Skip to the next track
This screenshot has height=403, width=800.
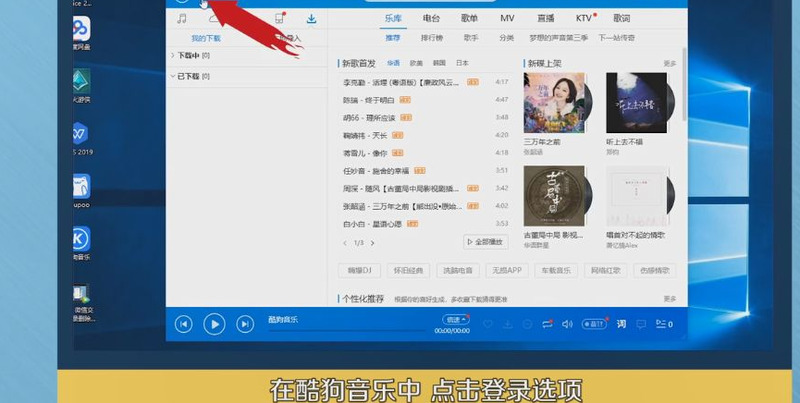(x=245, y=324)
